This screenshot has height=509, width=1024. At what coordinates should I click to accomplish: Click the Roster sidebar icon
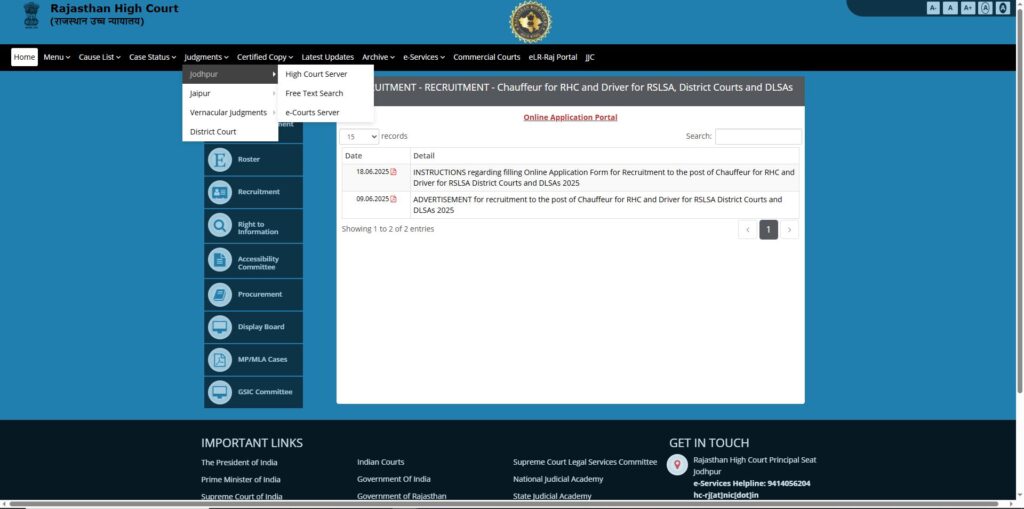coord(220,159)
